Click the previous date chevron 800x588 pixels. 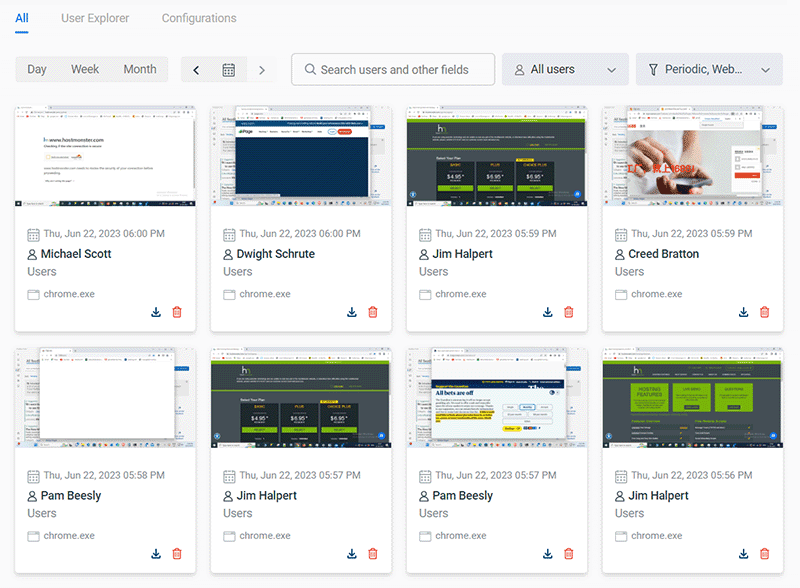coord(196,69)
